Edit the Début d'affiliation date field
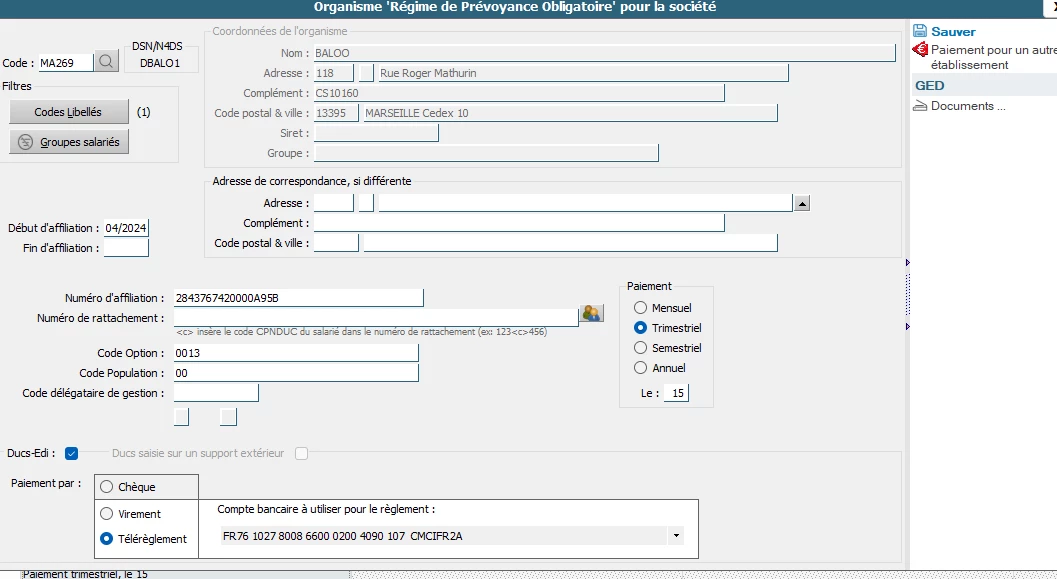1057x579 pixels. click(125, 228)
